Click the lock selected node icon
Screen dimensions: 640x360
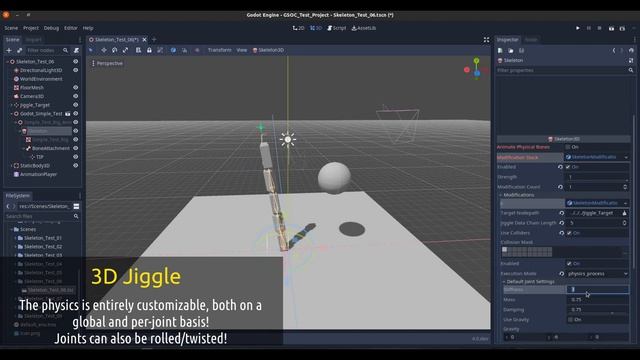coord(149,50)
